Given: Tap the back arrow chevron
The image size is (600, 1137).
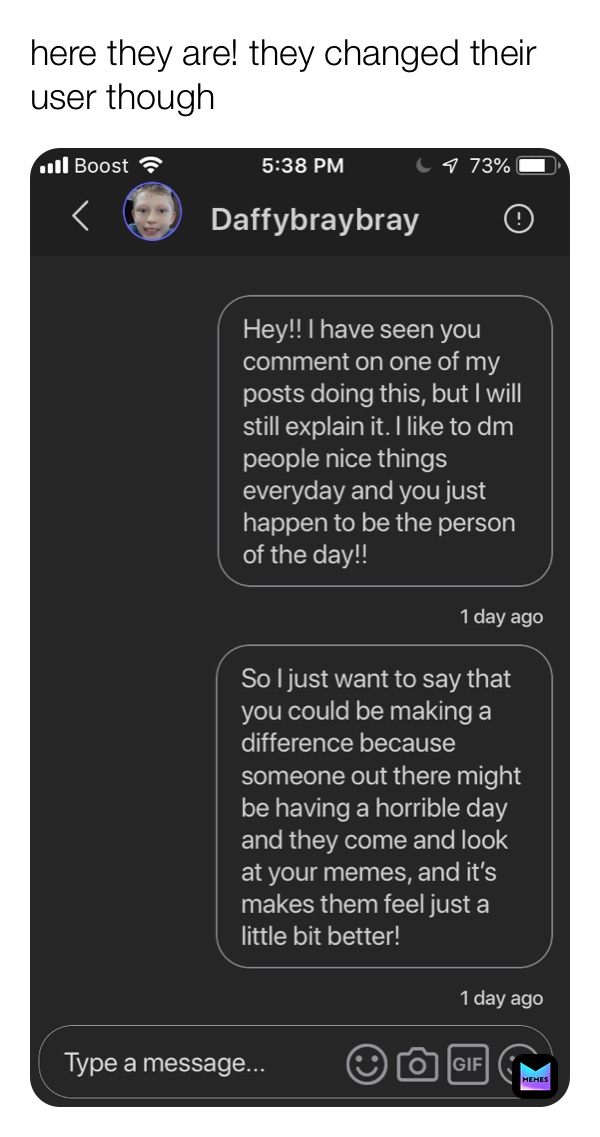Looking at the screenshot, I should (81, 215).
